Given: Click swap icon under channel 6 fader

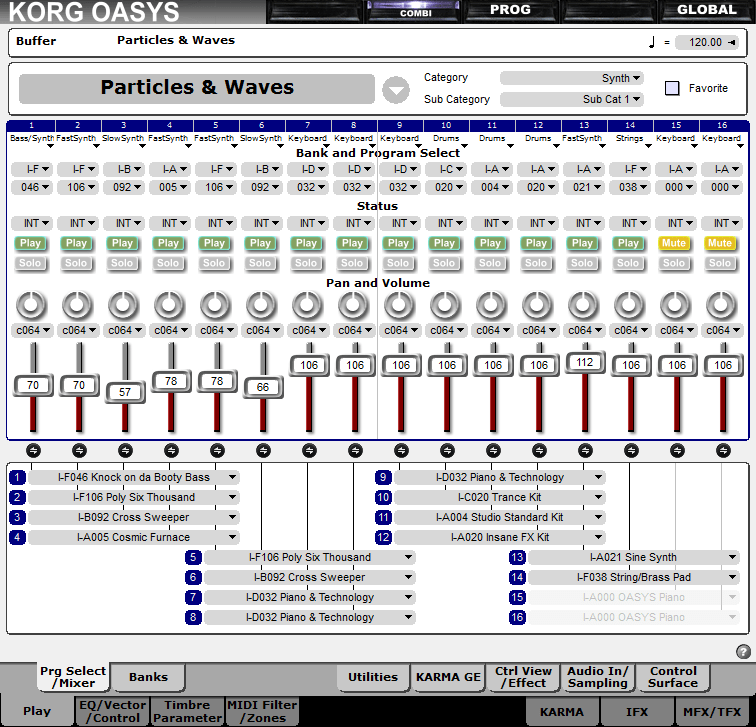Looking at the screenshot, I should [x=263, y=451].
